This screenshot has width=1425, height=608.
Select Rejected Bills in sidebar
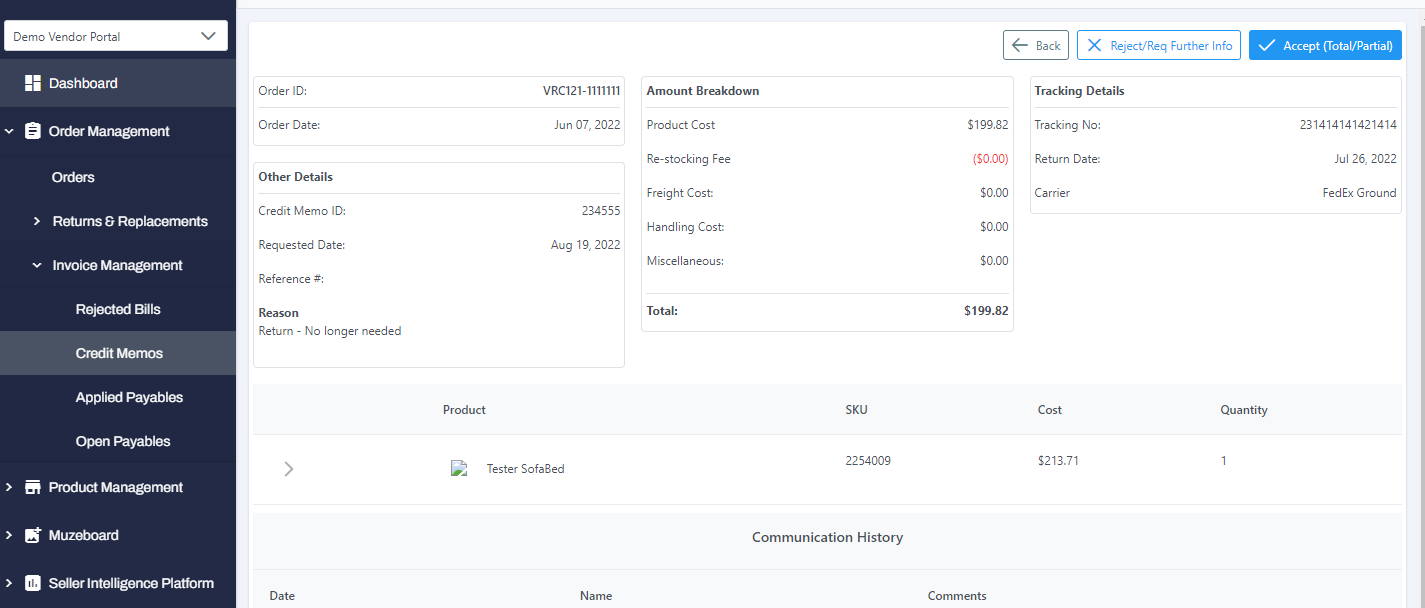(x=118, y=309)
